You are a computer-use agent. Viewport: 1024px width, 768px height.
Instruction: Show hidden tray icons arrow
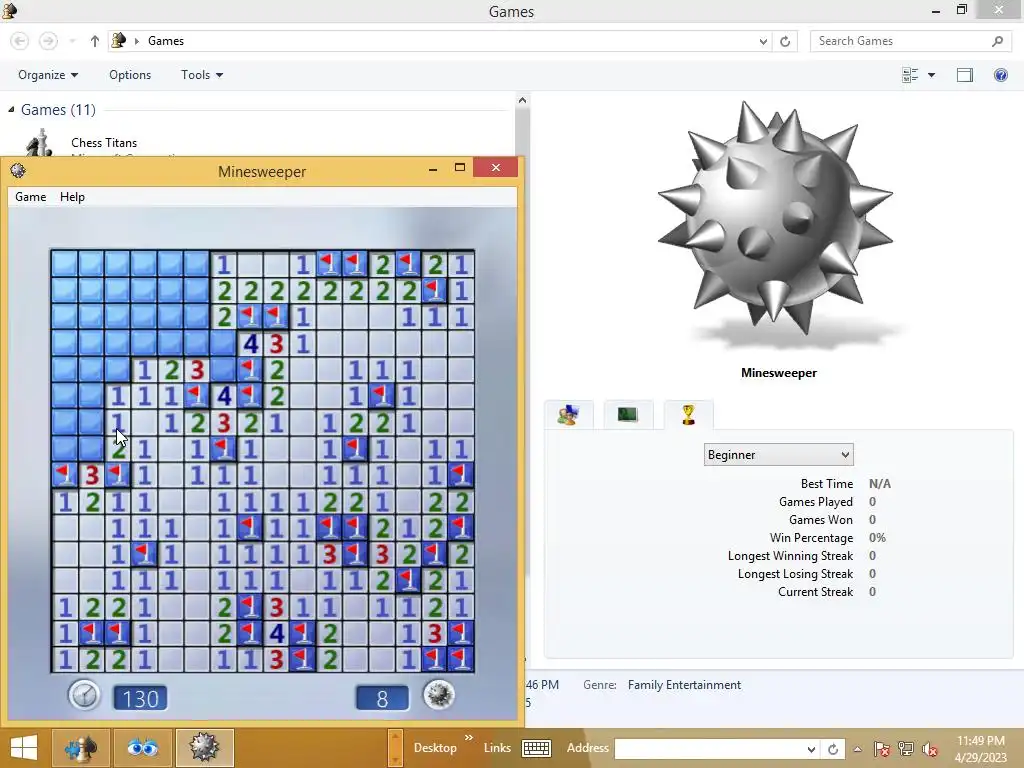(x=857, y=749)
